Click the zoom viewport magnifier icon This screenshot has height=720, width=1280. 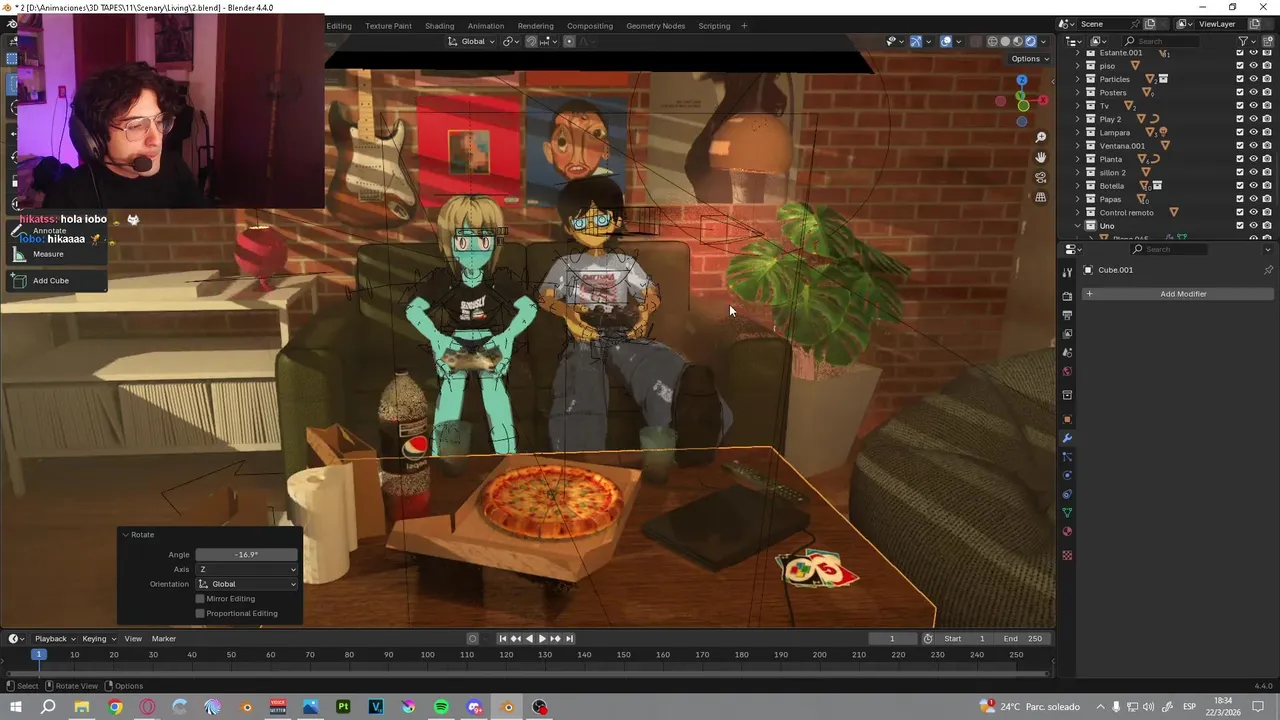1041,138
